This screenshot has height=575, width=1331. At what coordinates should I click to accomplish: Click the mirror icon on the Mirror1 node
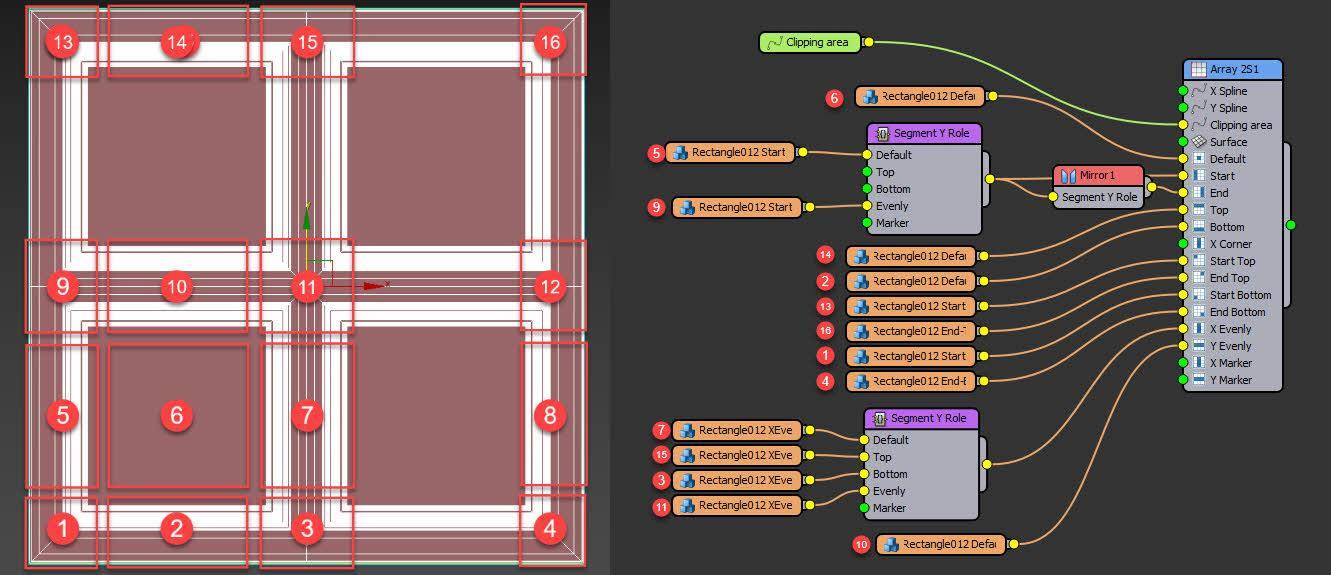1067,176
